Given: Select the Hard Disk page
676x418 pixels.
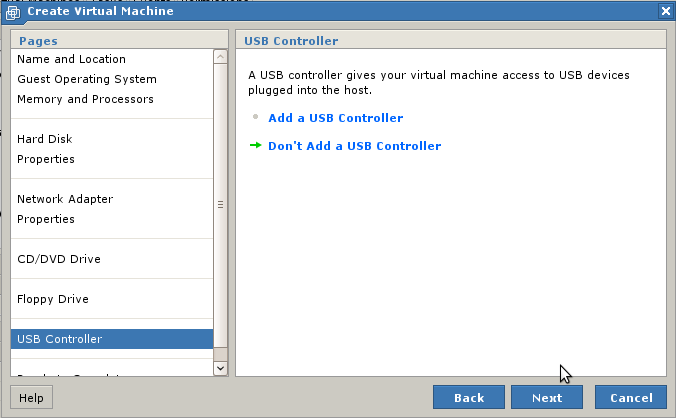Looking at the screenshot, I should (44, 139).
